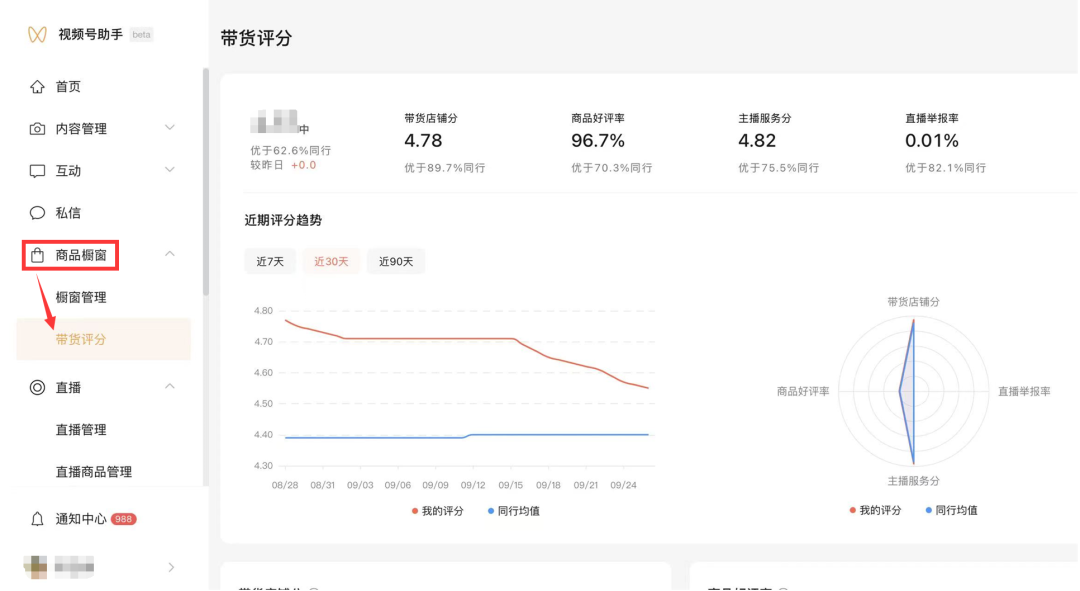The image size is (1080, 591).
Task: Open 橱窗管理 from the sidebar
Action: [84, 297]
